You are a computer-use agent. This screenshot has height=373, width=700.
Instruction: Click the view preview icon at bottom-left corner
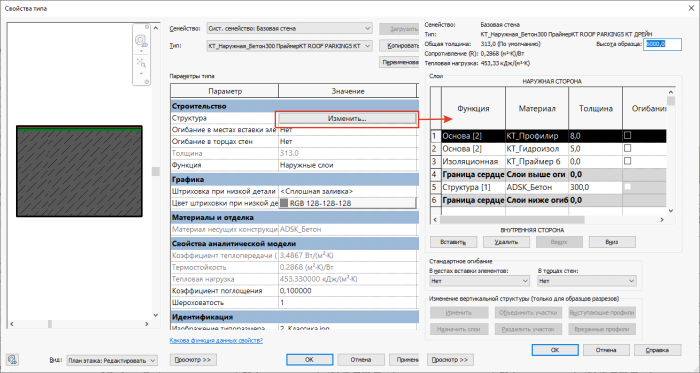coord(12,360)
